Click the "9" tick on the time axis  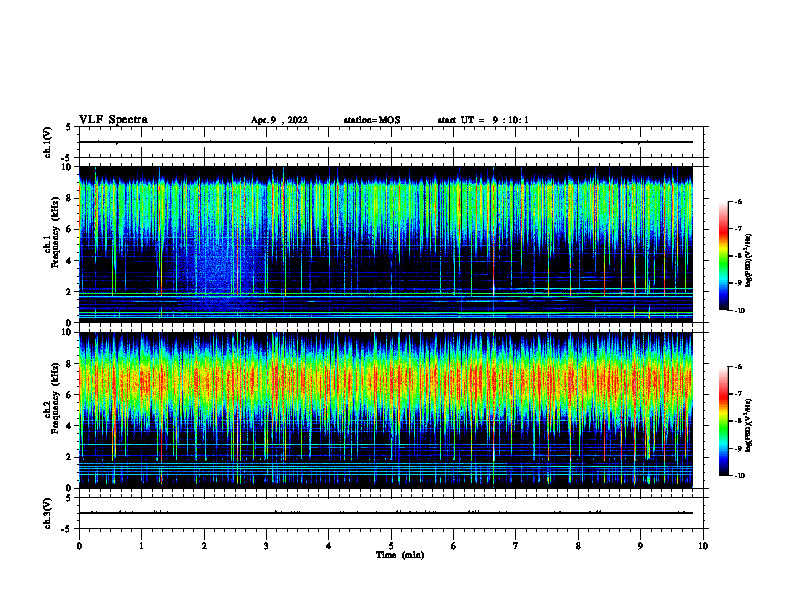click(640, 546)
